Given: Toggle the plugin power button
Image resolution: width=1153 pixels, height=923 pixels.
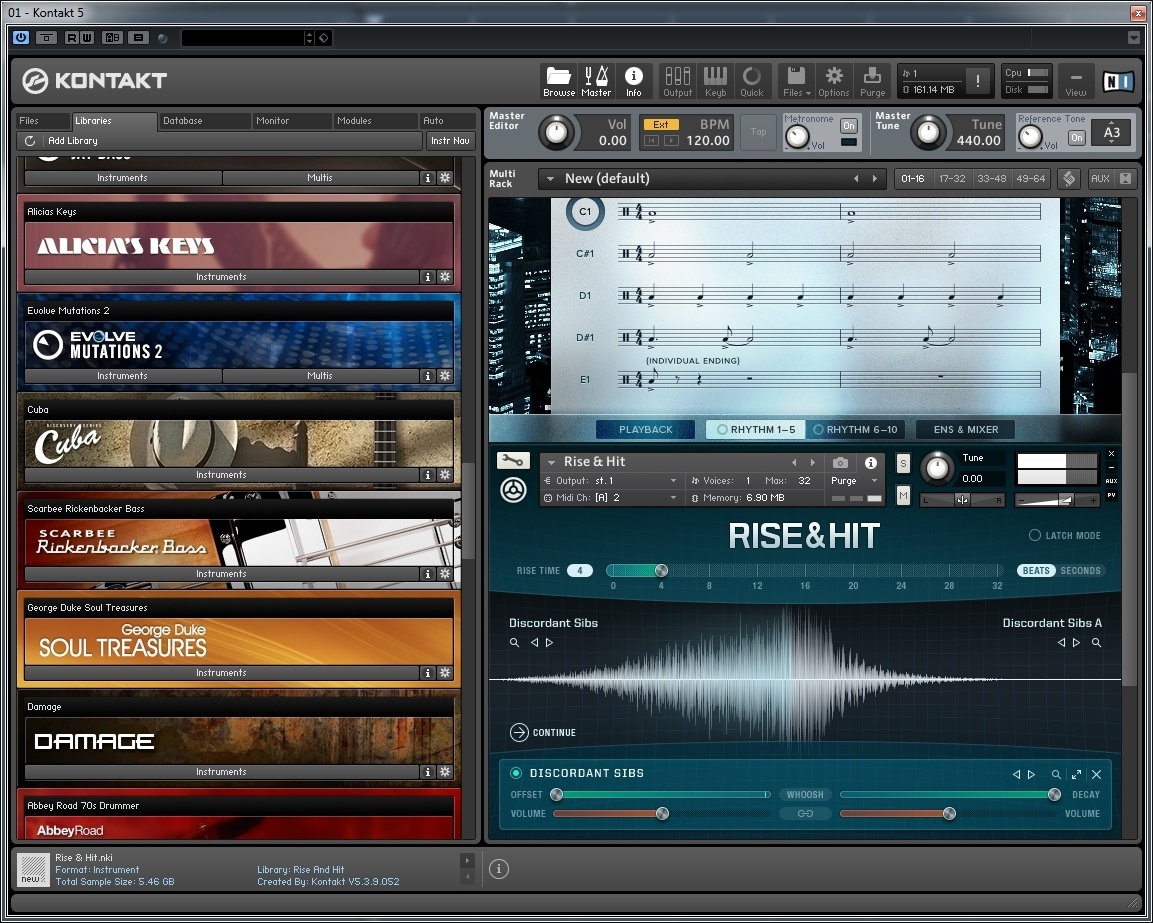Looking at the screenshot, I should point(21,38).
